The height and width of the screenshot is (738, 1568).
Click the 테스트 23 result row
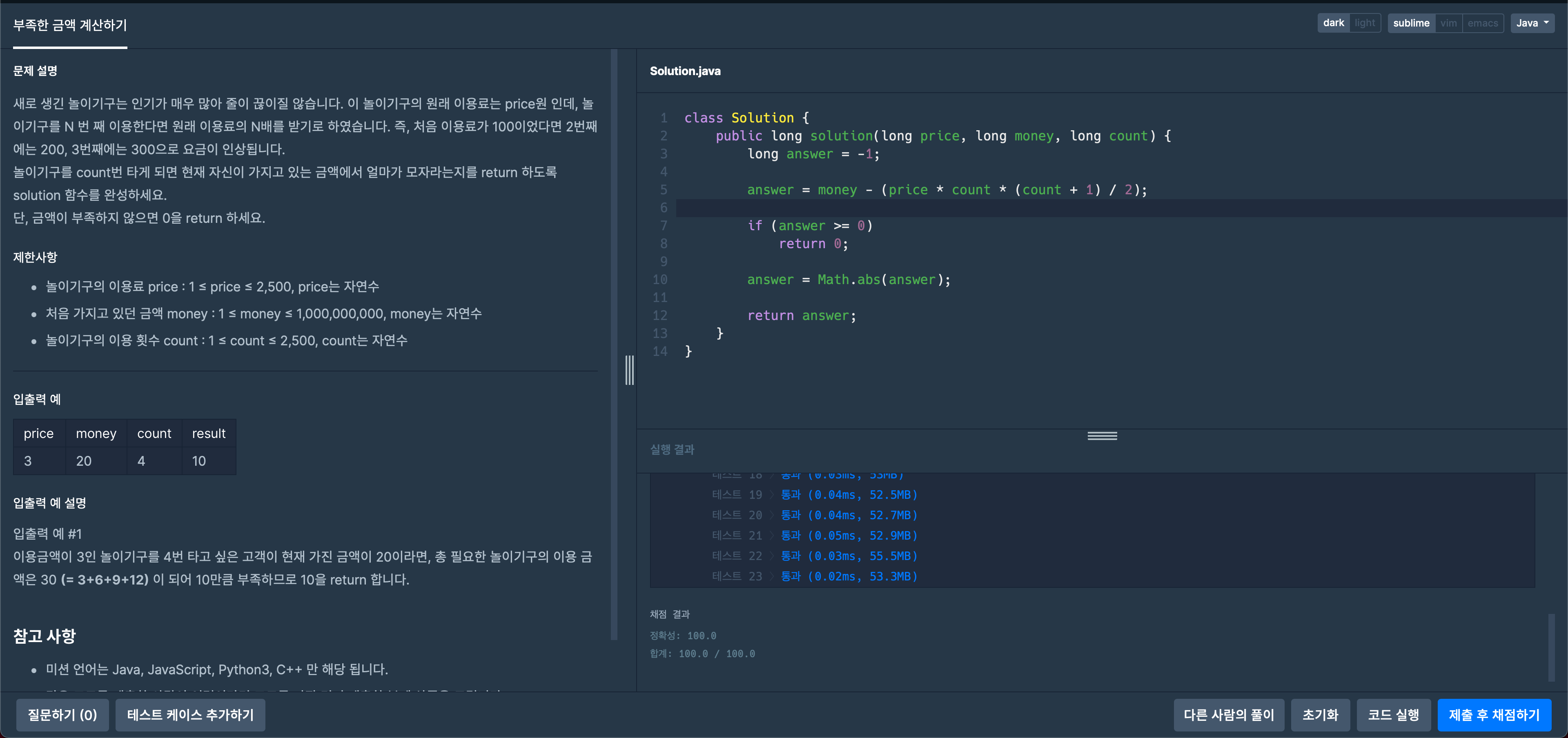(815, 576)
